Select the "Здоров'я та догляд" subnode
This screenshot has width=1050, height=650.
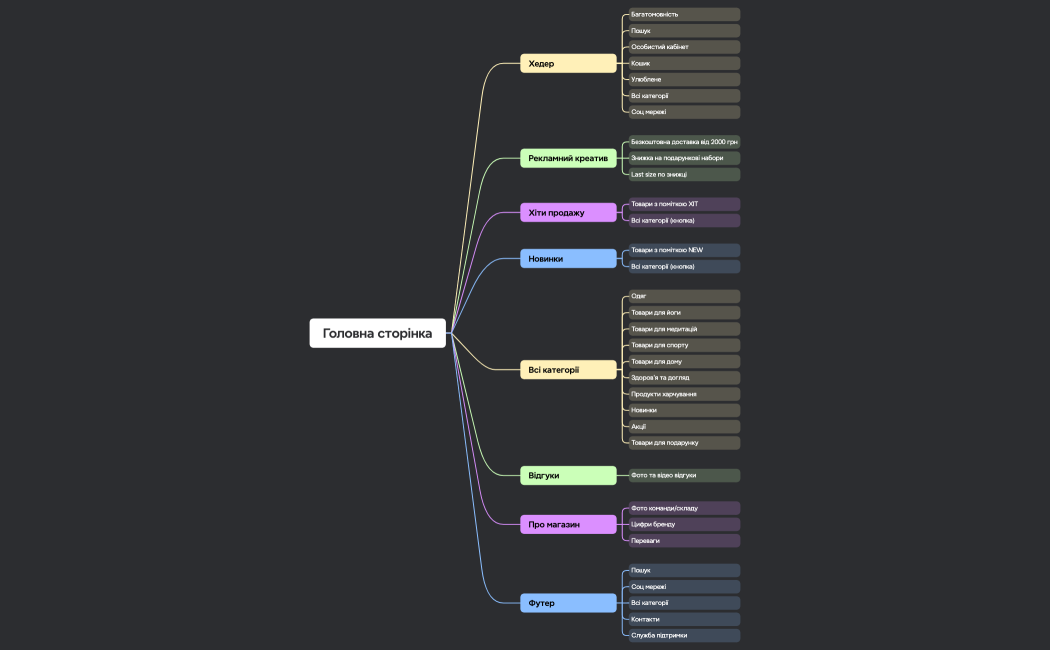coord(684,378)
